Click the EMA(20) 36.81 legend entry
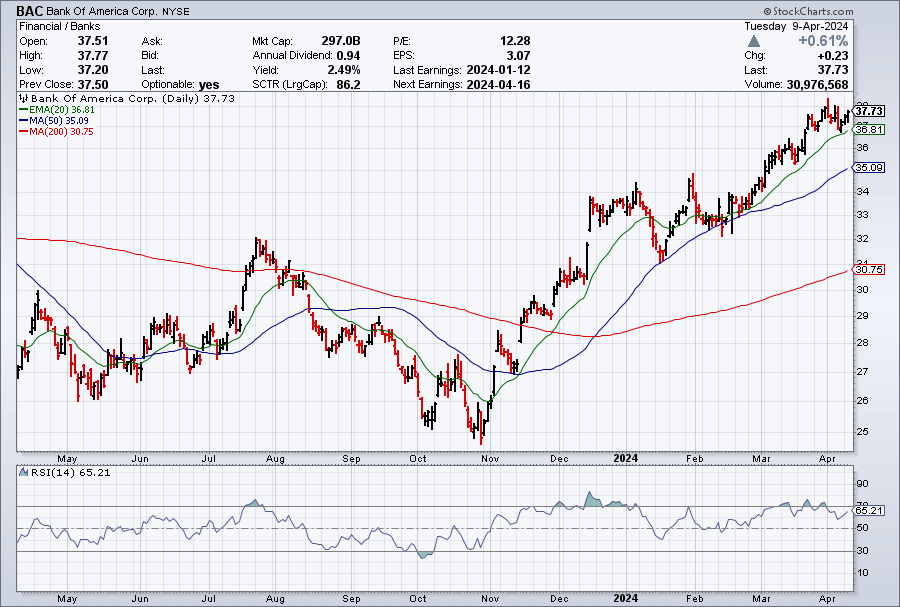The image size is (900, 607). 57,110
